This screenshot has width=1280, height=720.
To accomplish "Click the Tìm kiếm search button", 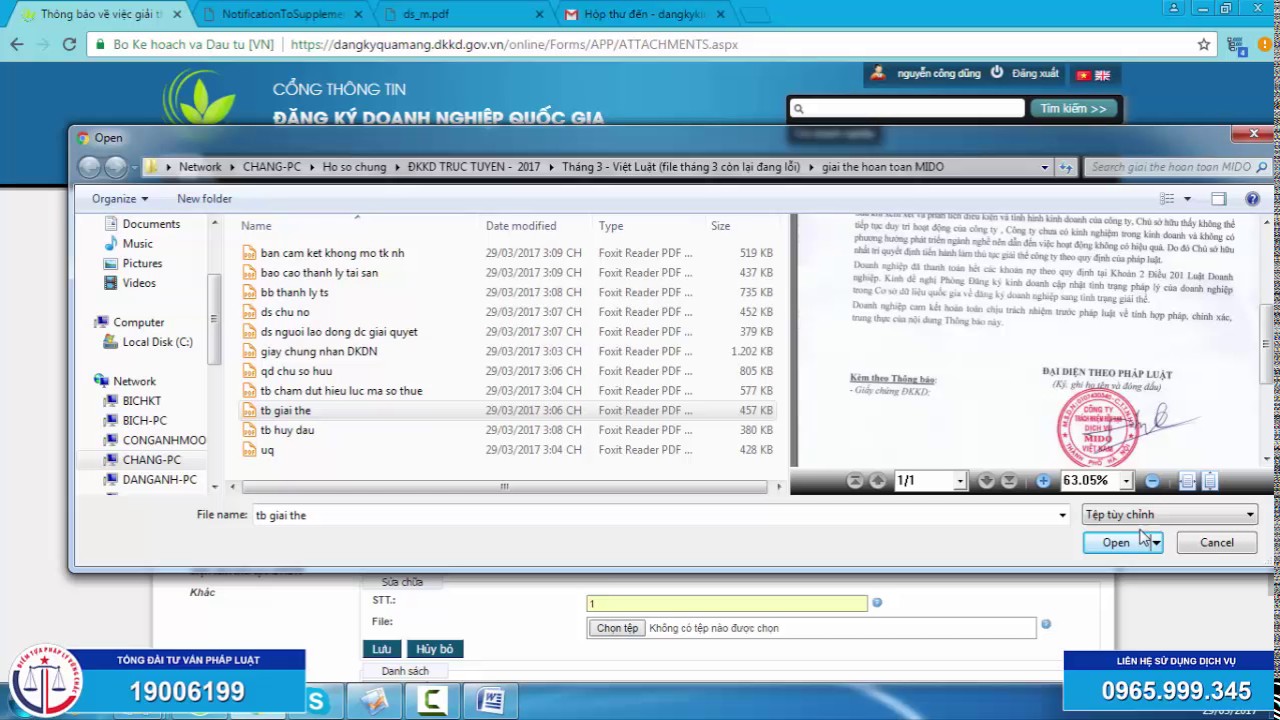I will pos(1073,108).
